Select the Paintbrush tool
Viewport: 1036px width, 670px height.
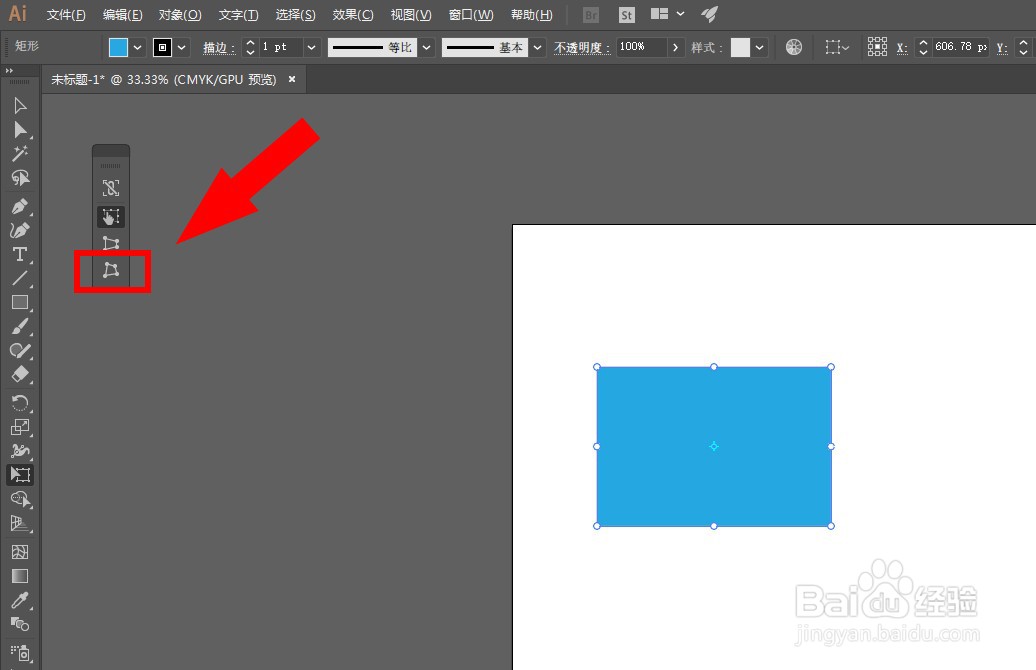click(20, 326)
